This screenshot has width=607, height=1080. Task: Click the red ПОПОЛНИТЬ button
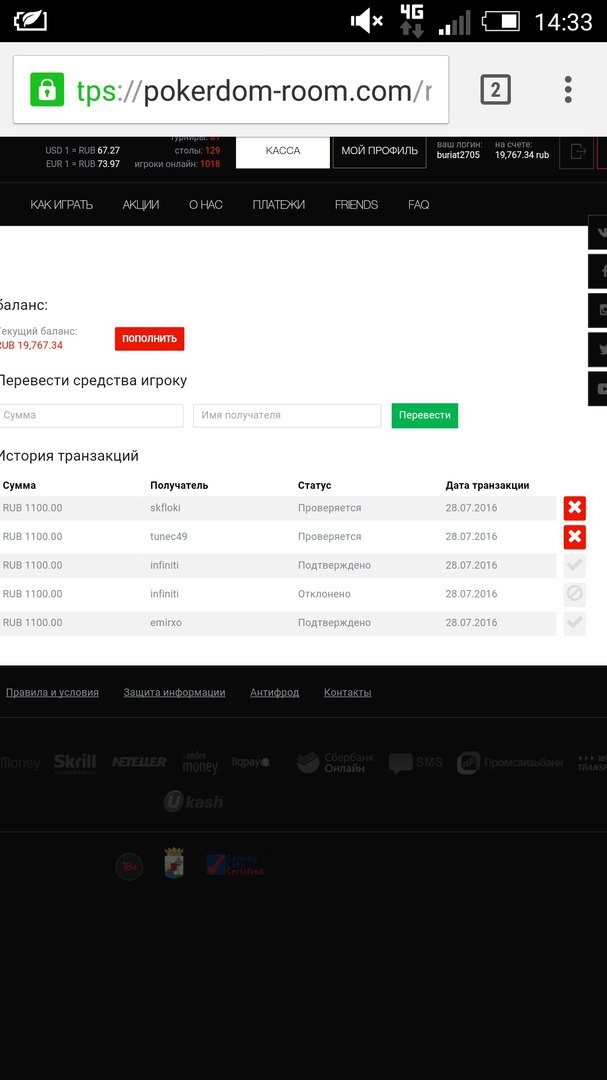coord(150,339)
